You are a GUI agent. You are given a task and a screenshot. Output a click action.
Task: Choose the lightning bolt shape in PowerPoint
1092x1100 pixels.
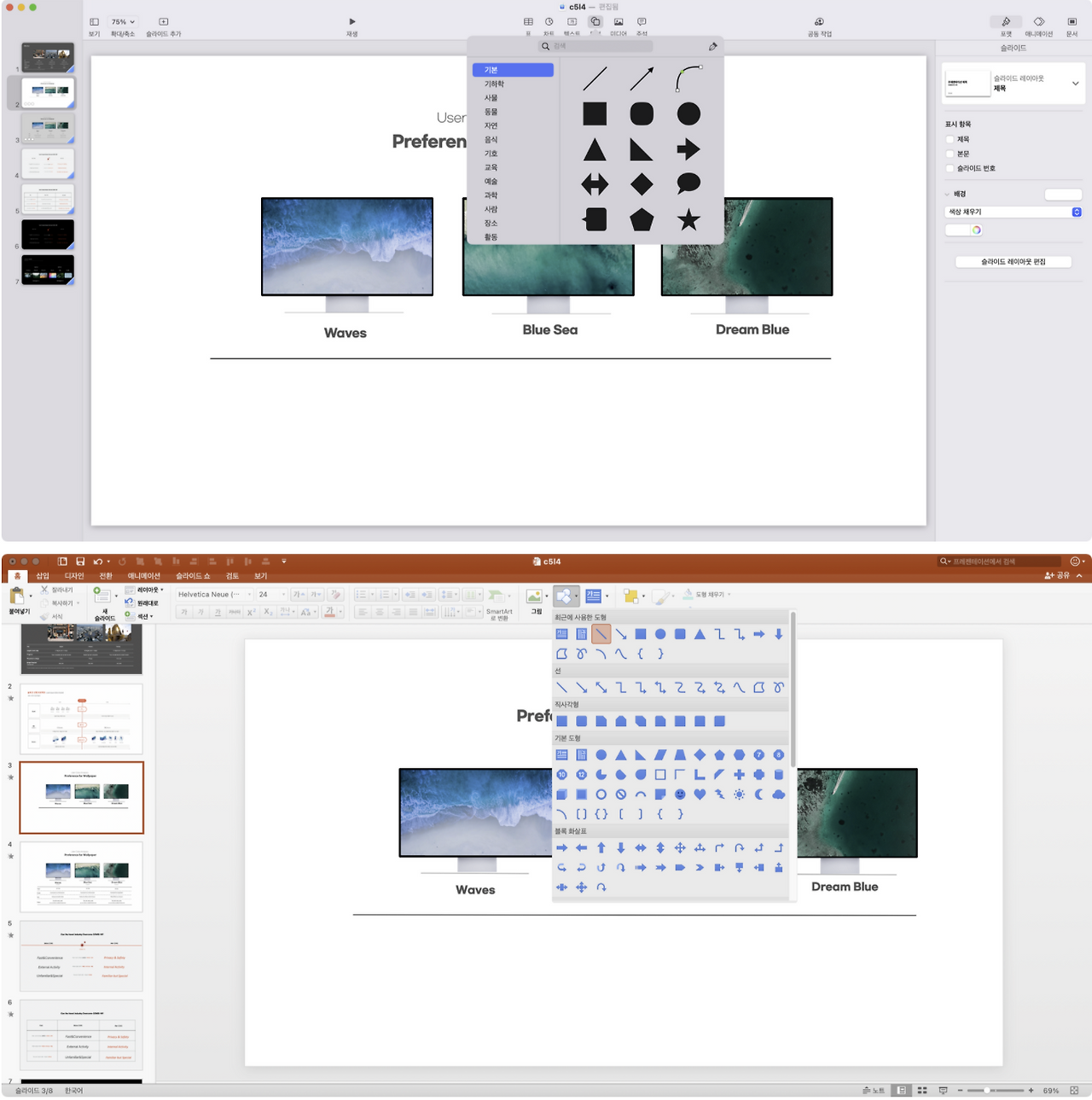[719, 794]
